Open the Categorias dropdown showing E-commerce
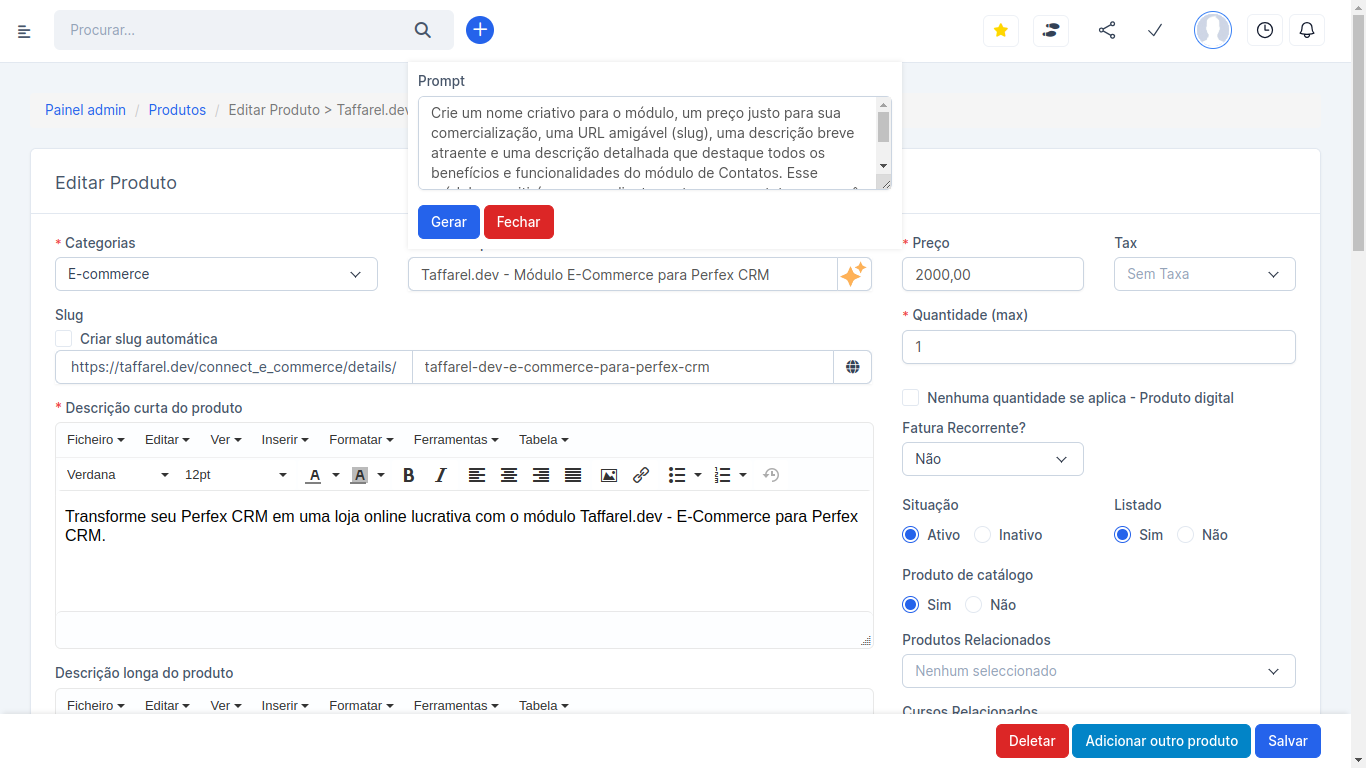The width and height of the screenshot is (1366, 768). click(x=216, y=273)
